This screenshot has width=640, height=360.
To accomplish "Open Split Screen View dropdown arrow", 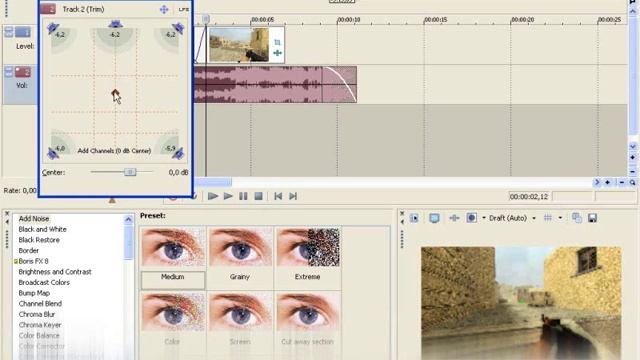I will click(484, 218).
